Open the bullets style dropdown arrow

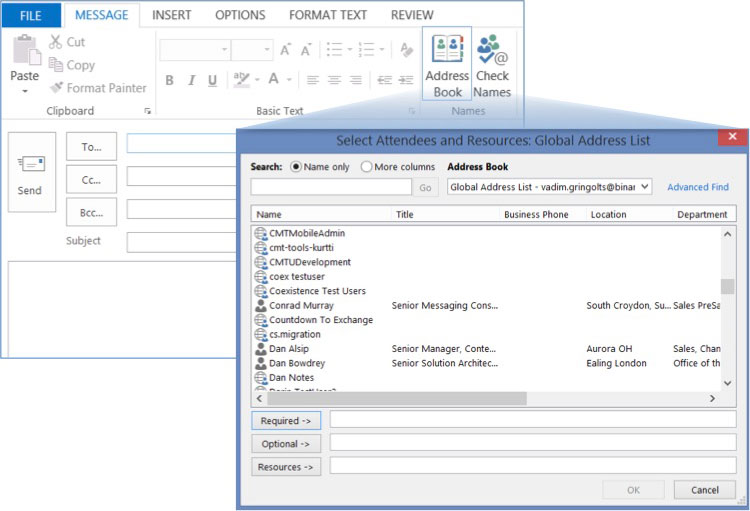350,49
